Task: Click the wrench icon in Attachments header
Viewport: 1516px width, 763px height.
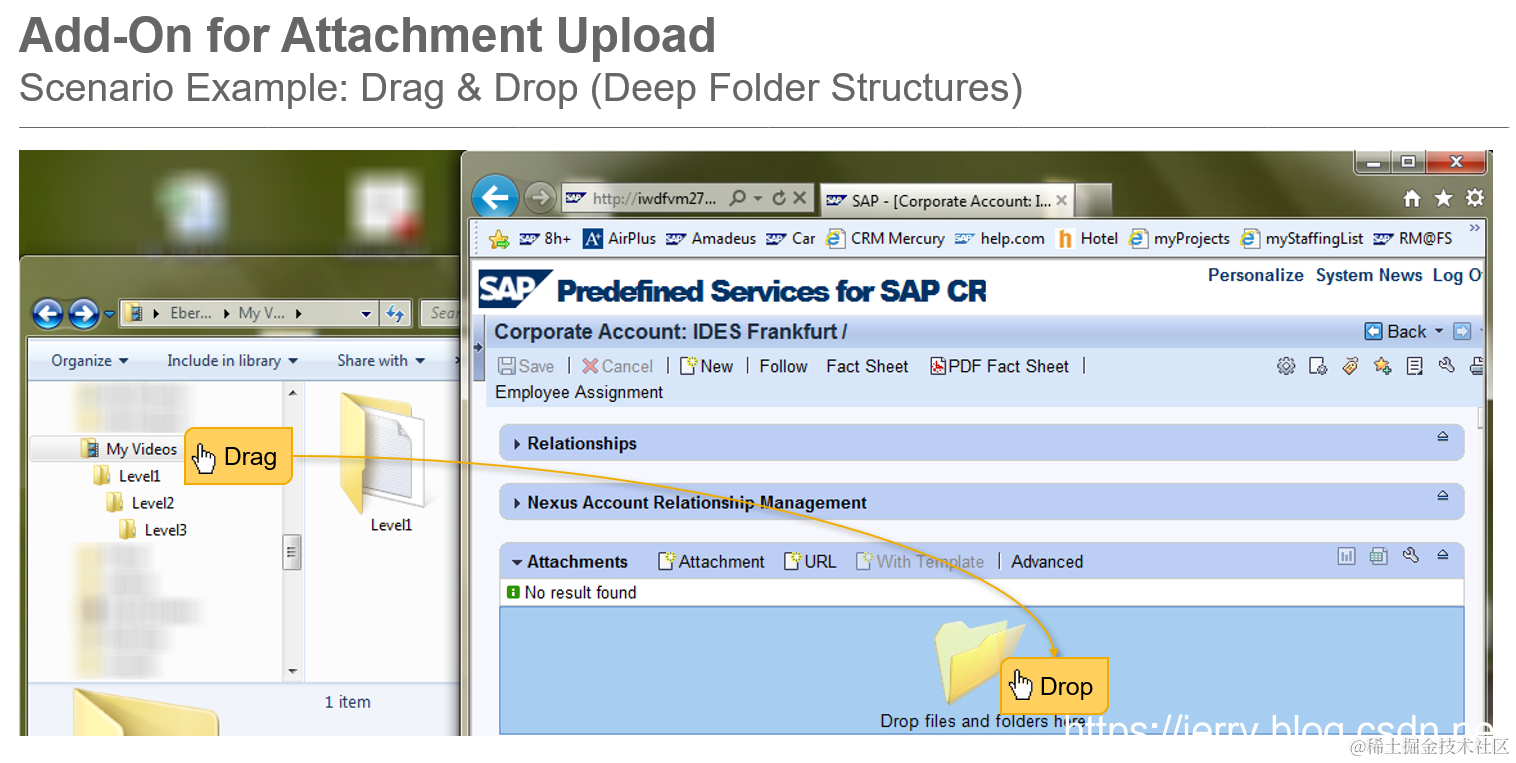Action: [x=1411, y=556]
